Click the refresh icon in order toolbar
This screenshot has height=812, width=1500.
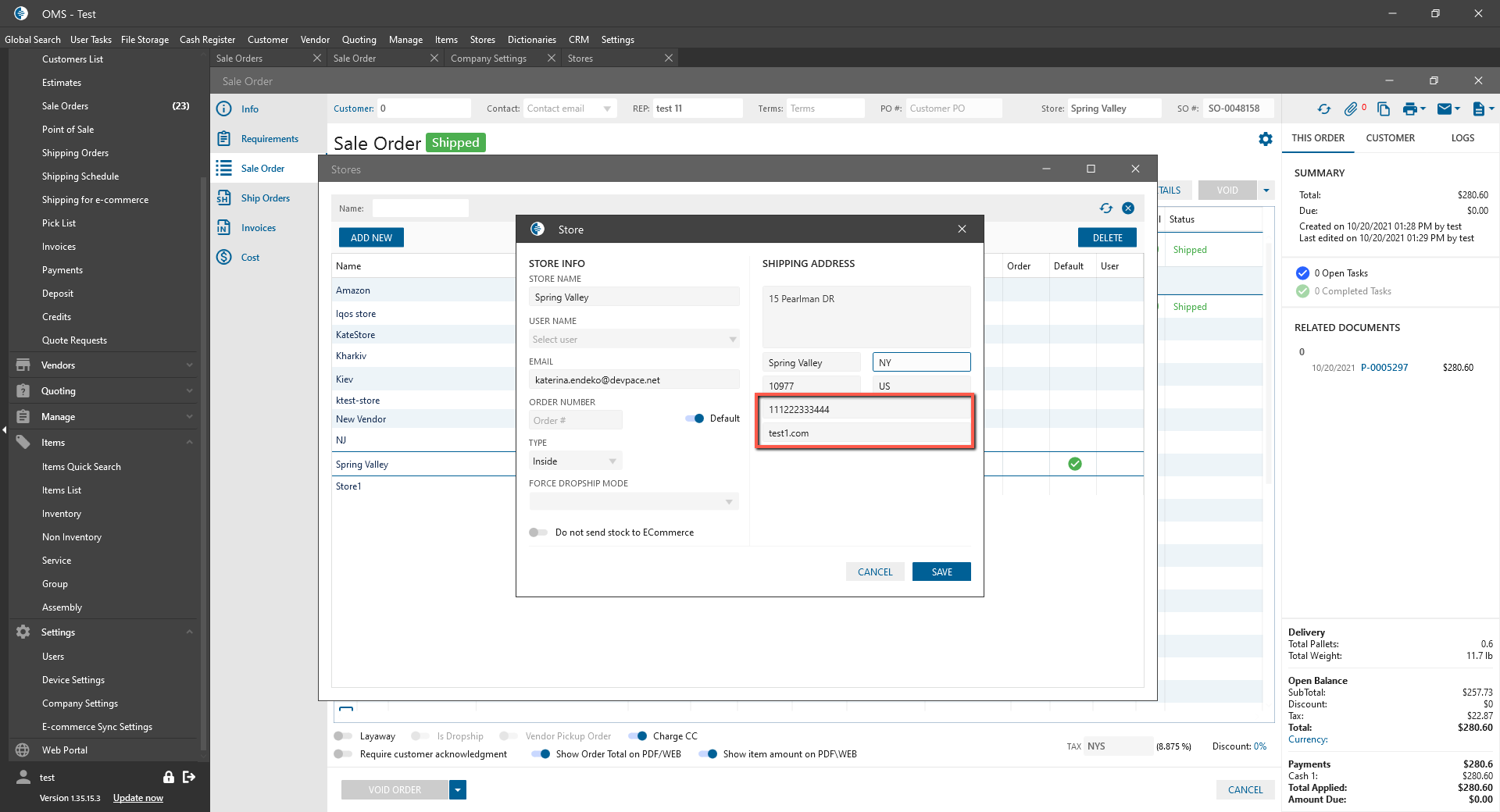coord(1323,109)
